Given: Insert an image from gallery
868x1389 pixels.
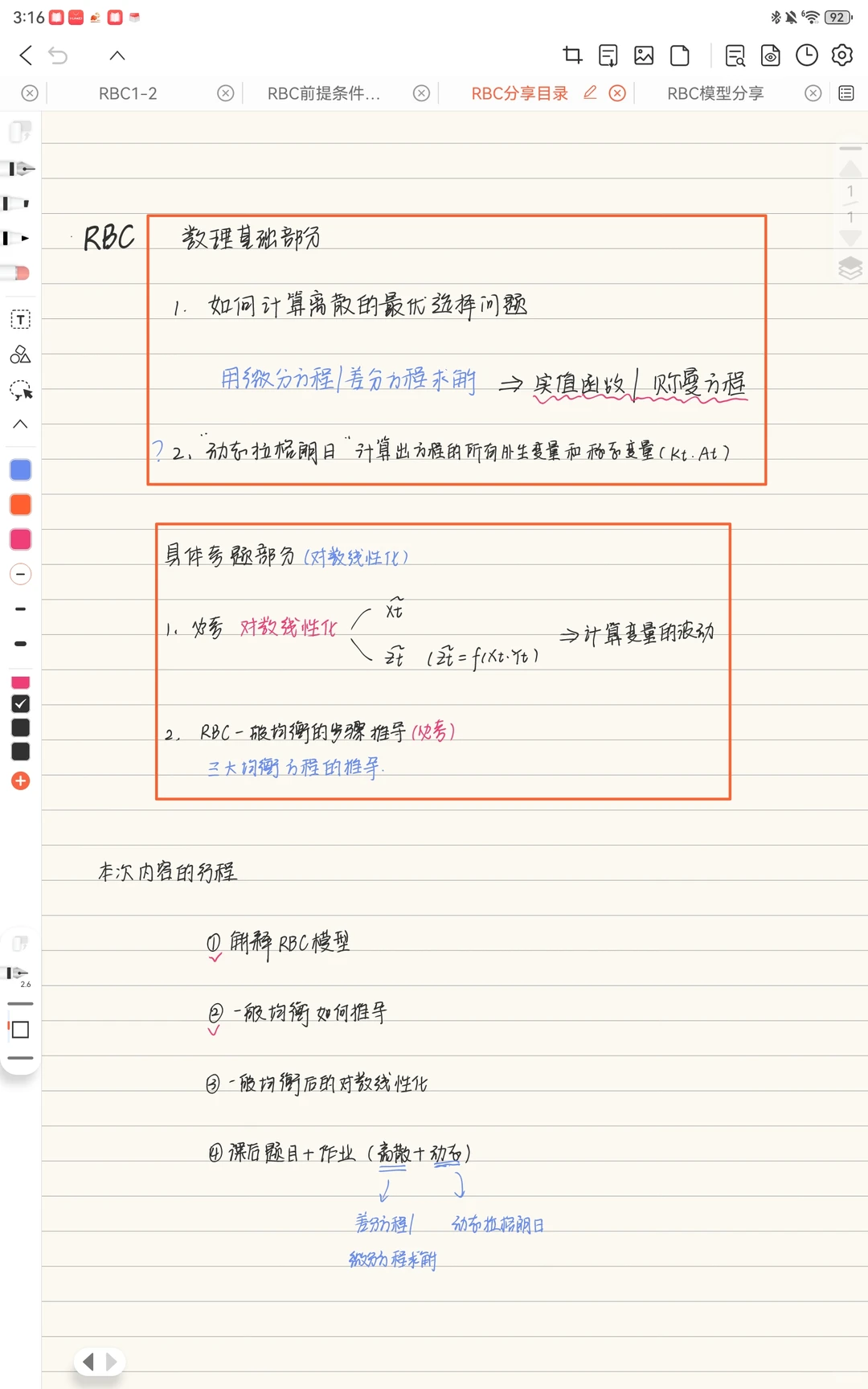Looking at the screenshot, I should pos(644,55).
